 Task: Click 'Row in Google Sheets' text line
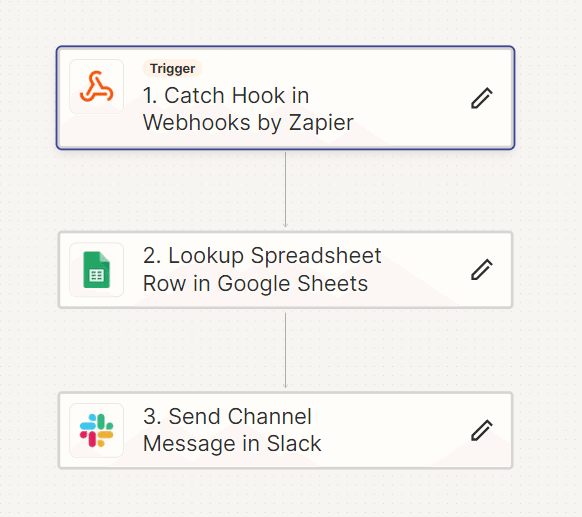pyautogui.click(x=255, y=284)
